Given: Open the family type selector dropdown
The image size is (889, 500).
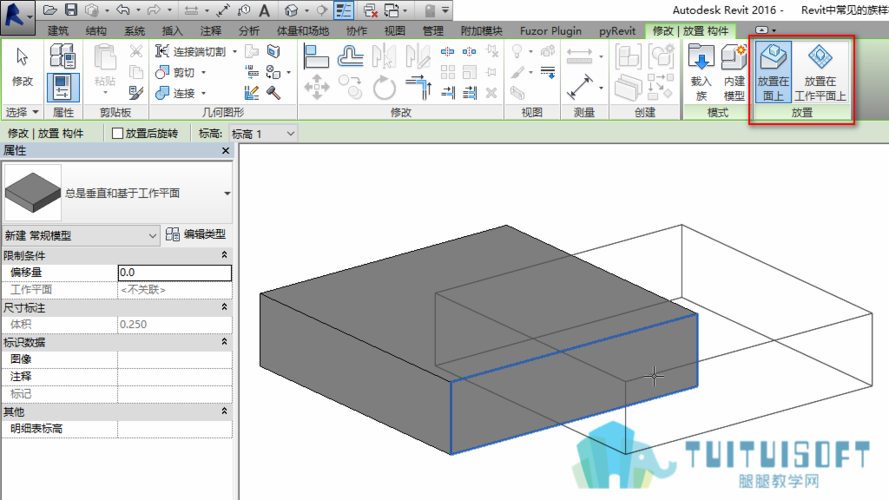Looking at the screenshot, I should [227, 192].
